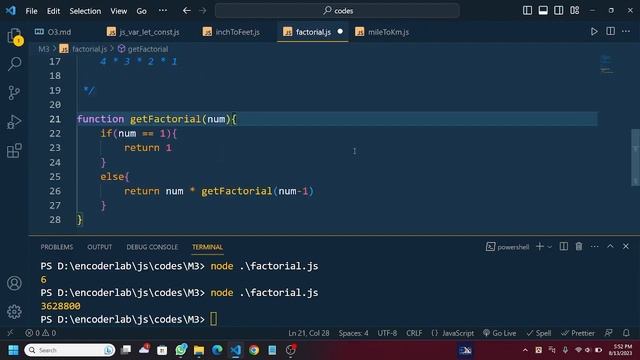Image resolution: width=640 pixels, height=360 pixels.
Task: Open terminal panel more actions ellipsis
Action: [594, 247]
